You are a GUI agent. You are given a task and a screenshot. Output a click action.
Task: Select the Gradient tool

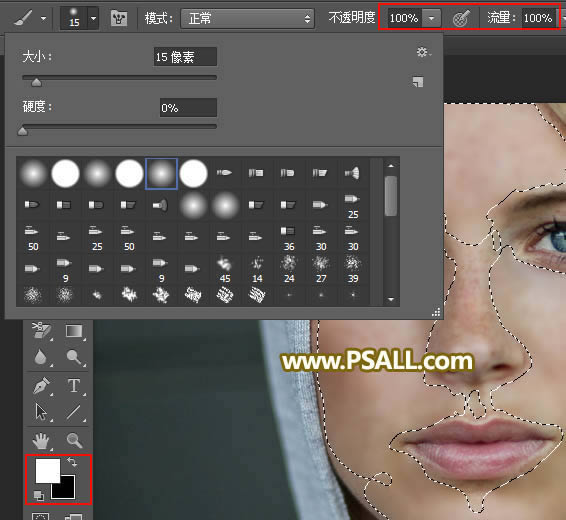[x=74, y=331]
